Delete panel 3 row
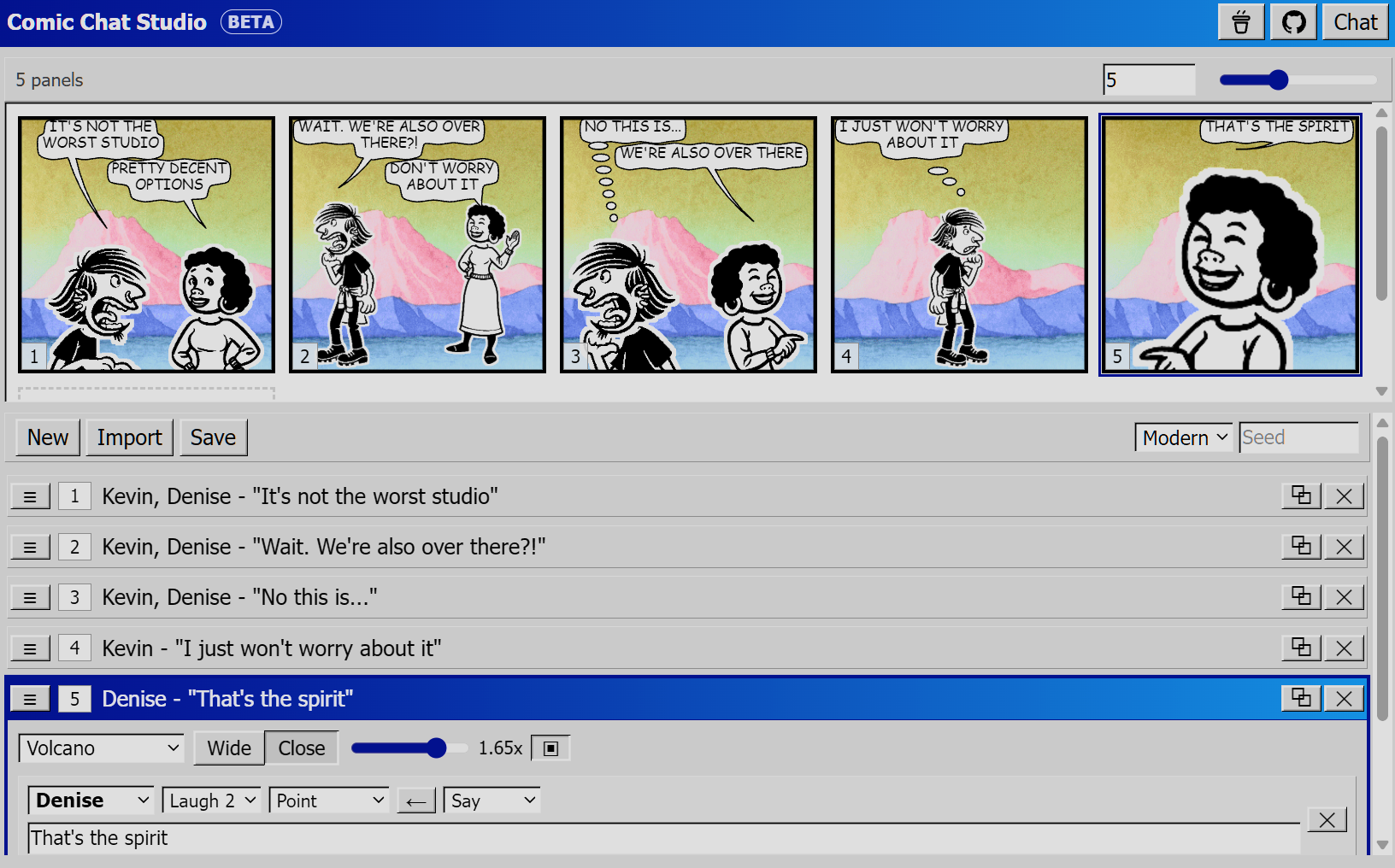This screenshot has height=868, width=1395. tap(1344, 597)
